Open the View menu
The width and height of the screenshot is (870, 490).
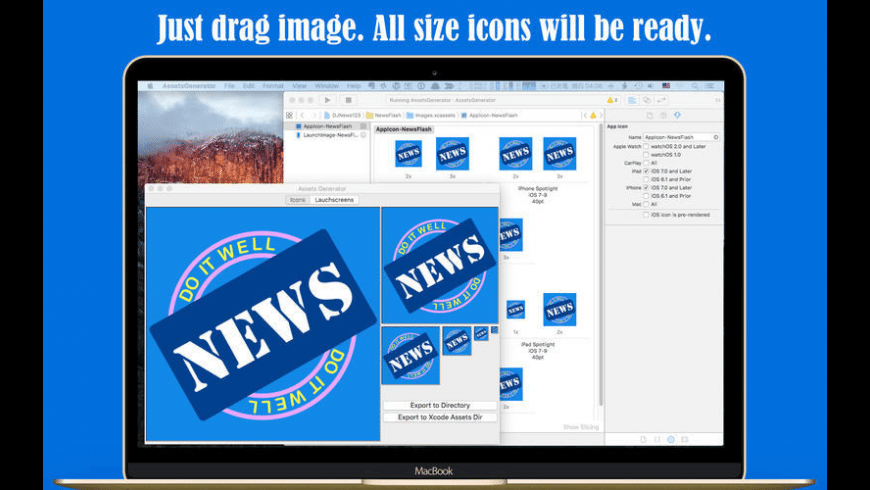coord(299,86)
